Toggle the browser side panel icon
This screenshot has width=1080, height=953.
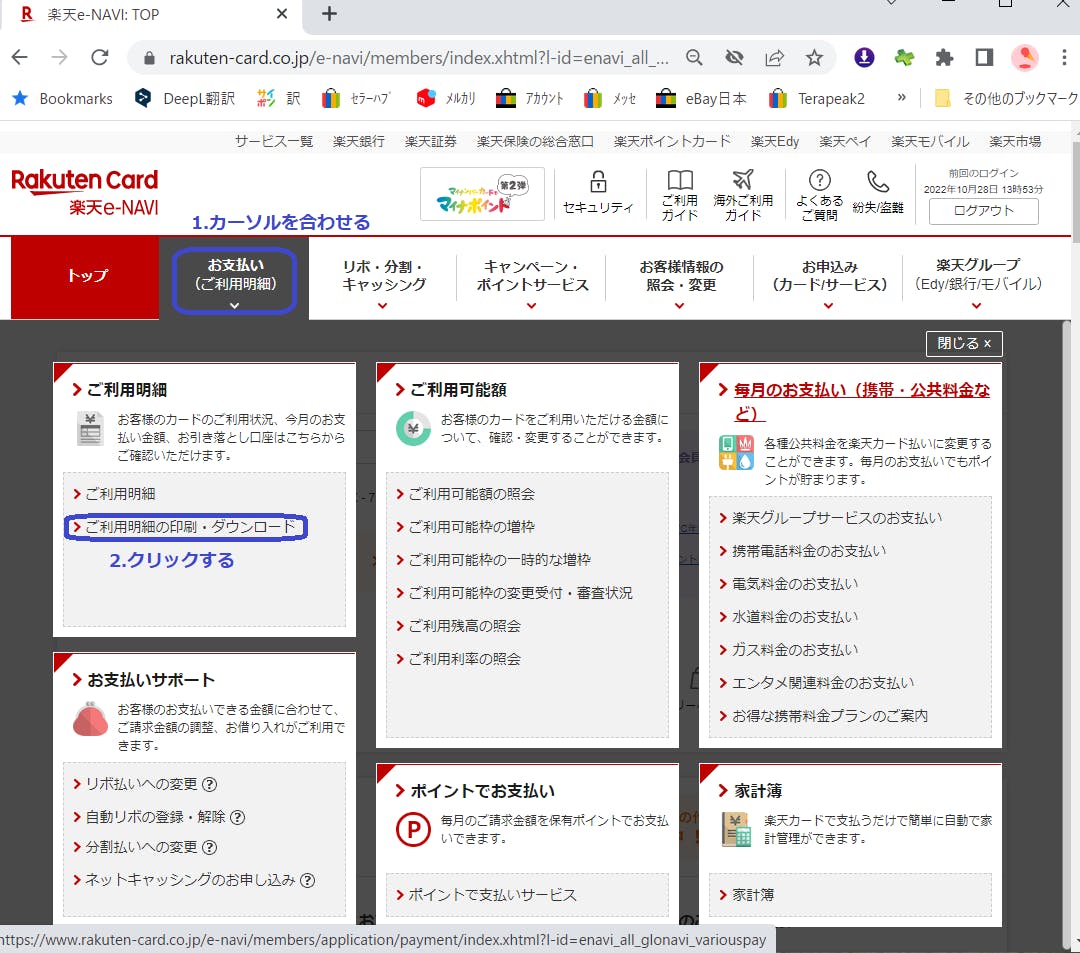[984, 58]
